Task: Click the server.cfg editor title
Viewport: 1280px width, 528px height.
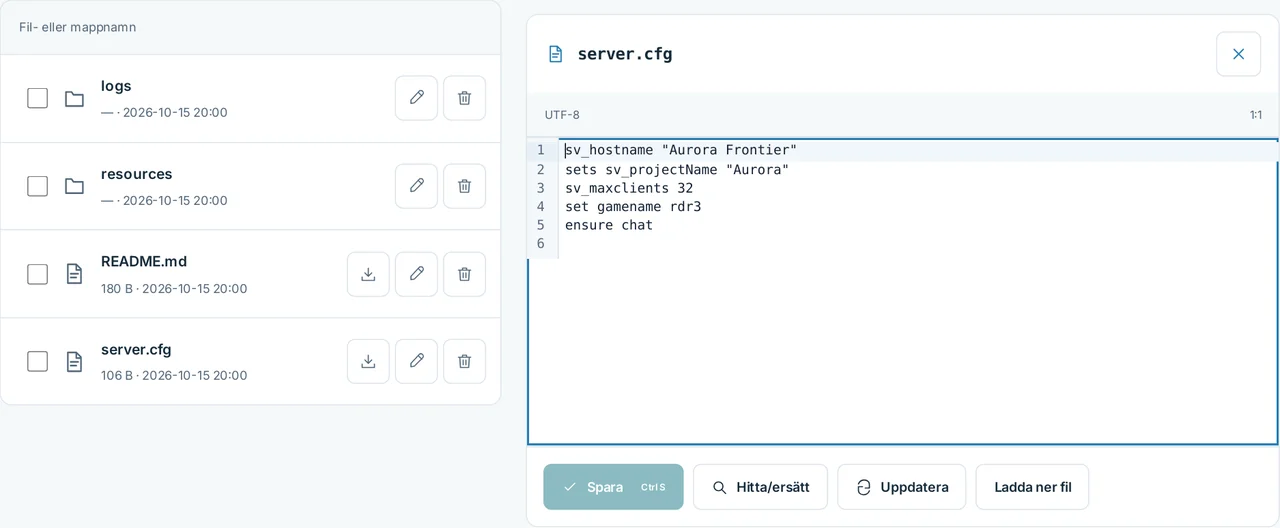Action: [x=625, y=54]
